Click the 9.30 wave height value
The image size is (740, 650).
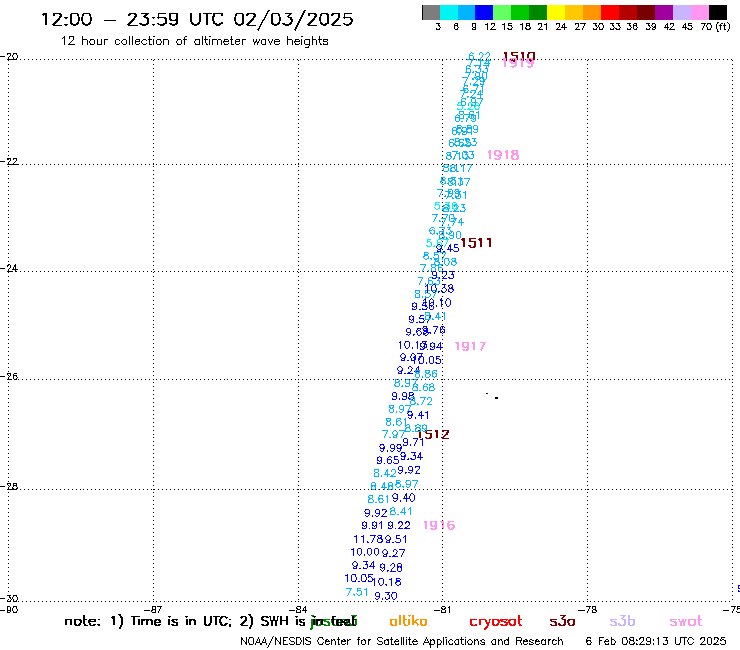point(386,596)
